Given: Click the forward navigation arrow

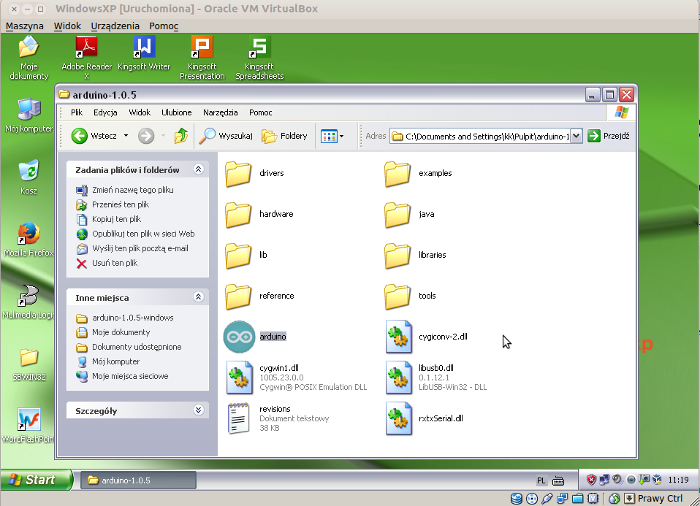Looking at the screenshot, I should pos(146,136).
